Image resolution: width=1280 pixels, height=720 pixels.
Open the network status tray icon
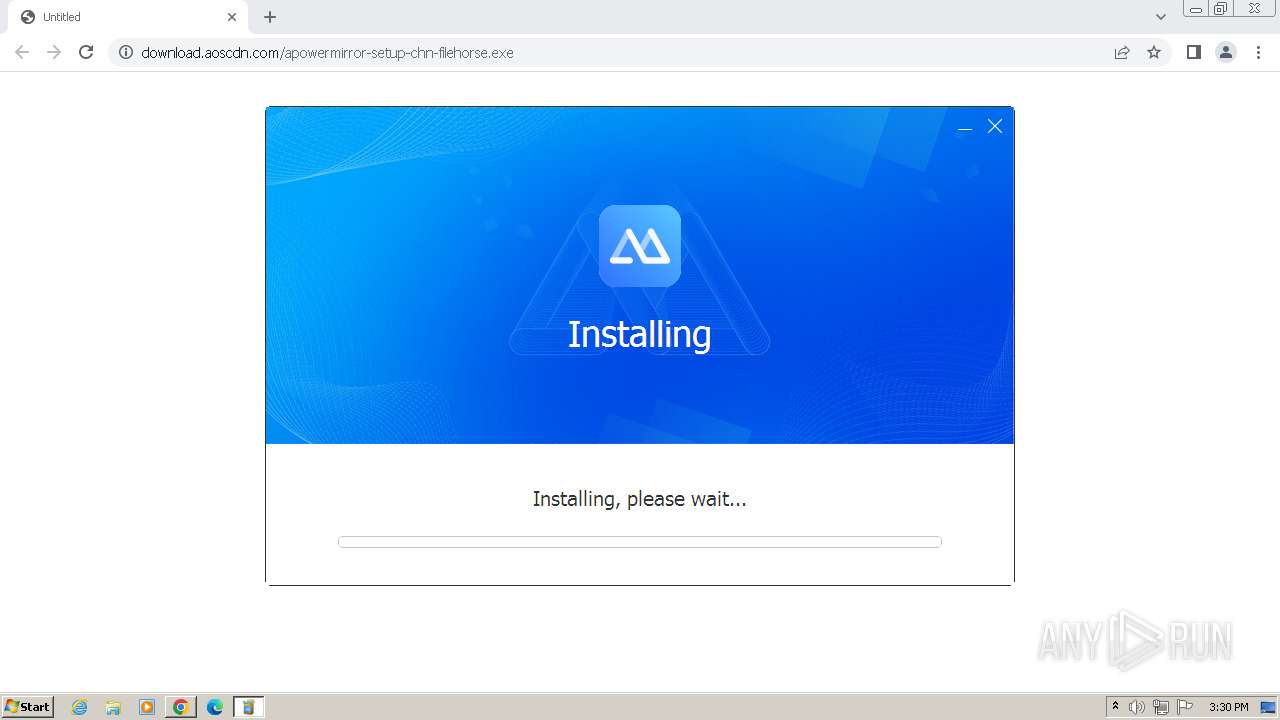pyautogui.click(x=1161, y=707)
